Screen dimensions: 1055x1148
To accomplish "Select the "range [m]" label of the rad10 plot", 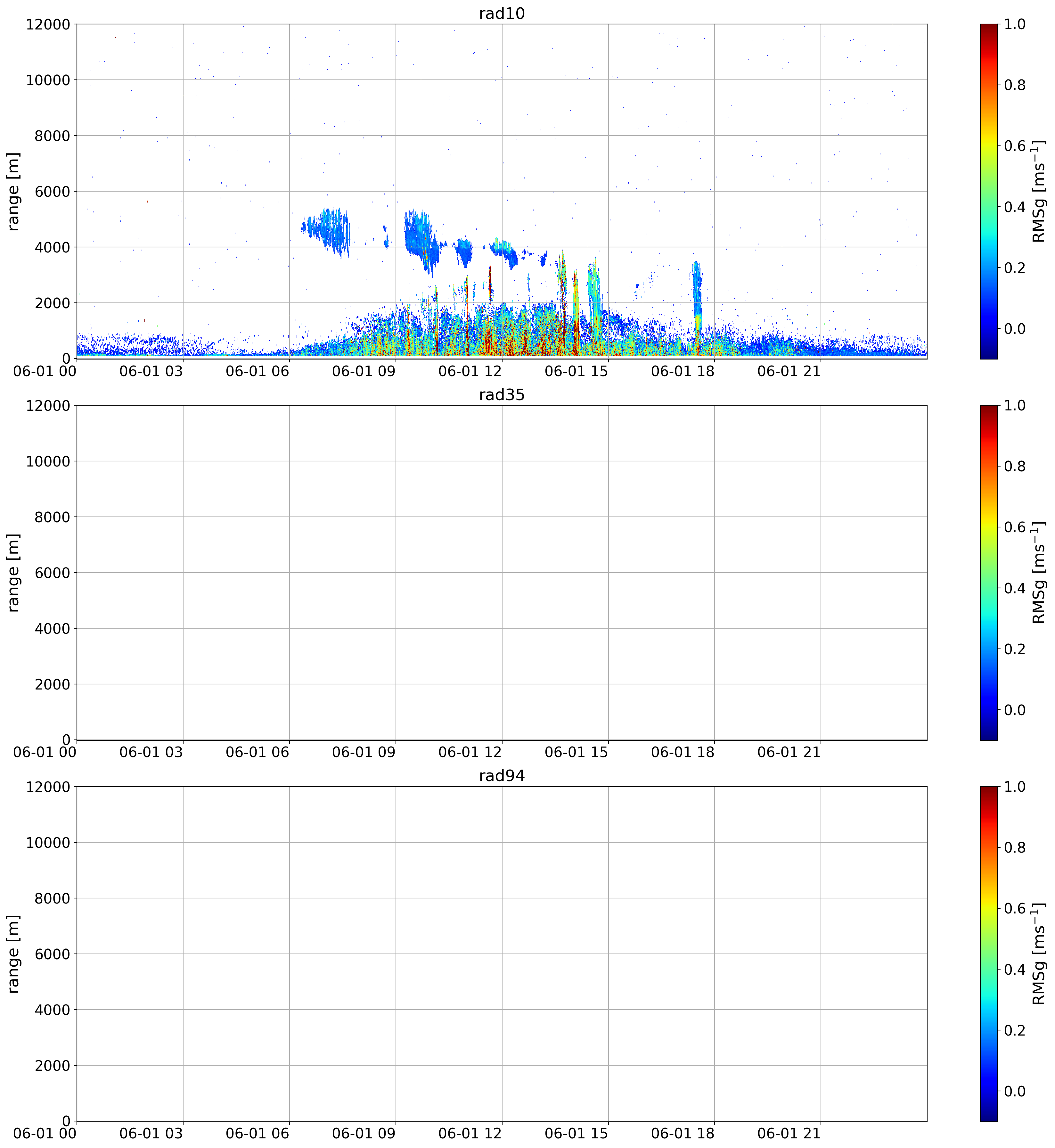I will point(13,191).
